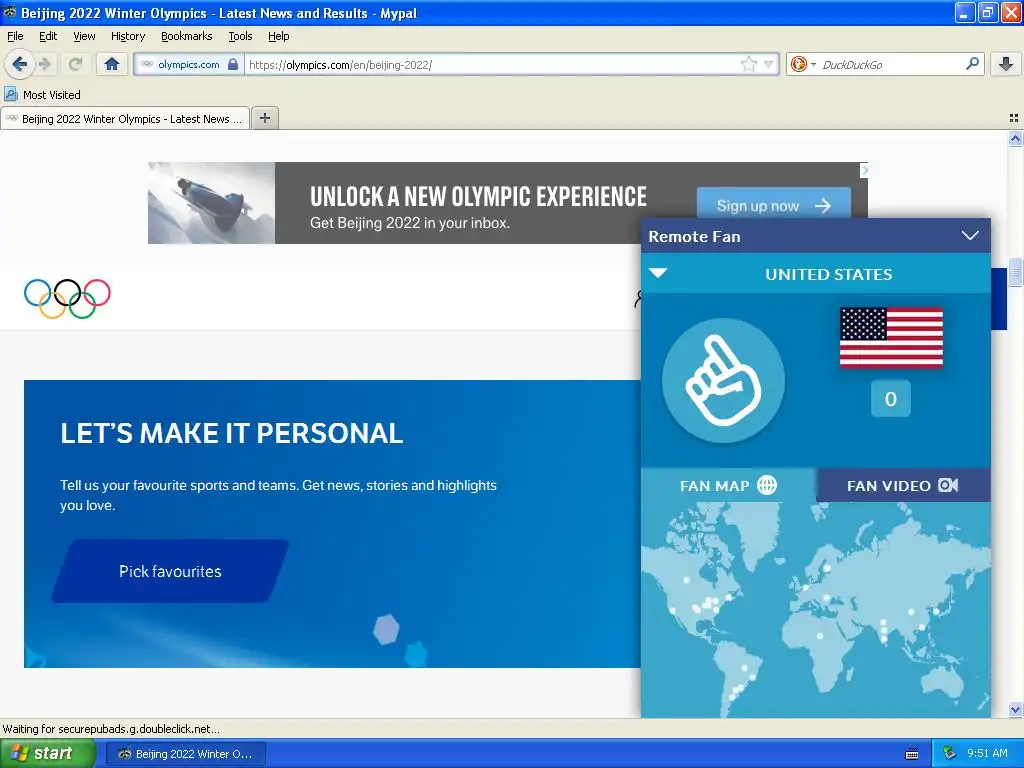The width and height of the screenshot is (1024, 768).
Task: Click the Beijing 2022 taskbar button
Action: [185, 754]
